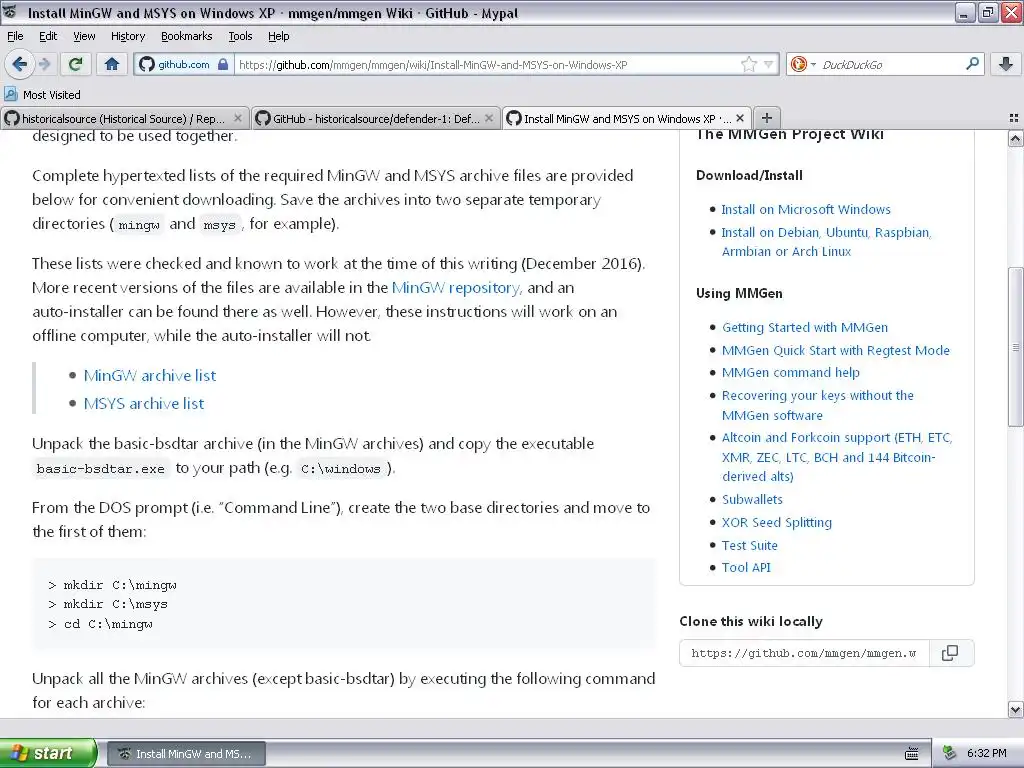The image size is (1024, 768).
Task: Switch to the historicalsource Repositories tab
Action: [x=123, y=118]
